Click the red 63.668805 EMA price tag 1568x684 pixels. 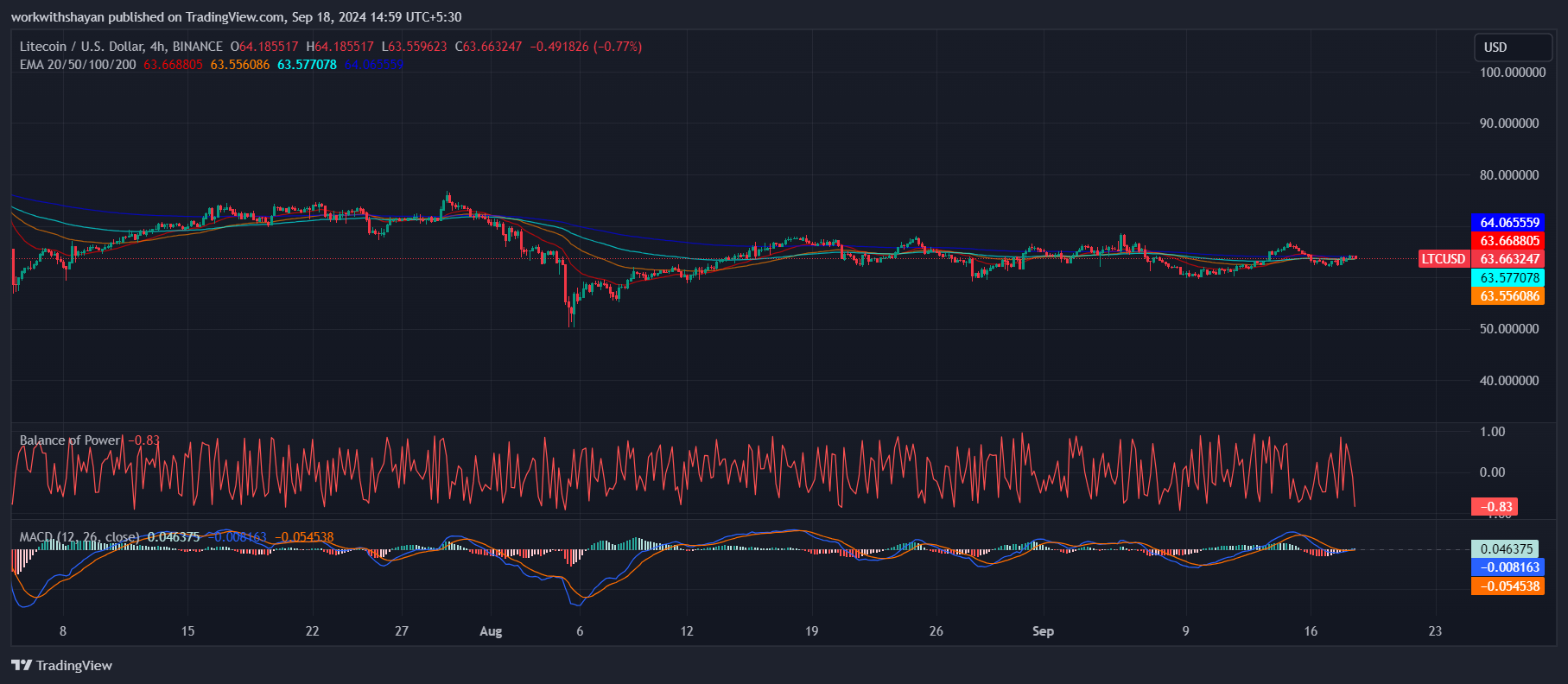[1507, 241]
